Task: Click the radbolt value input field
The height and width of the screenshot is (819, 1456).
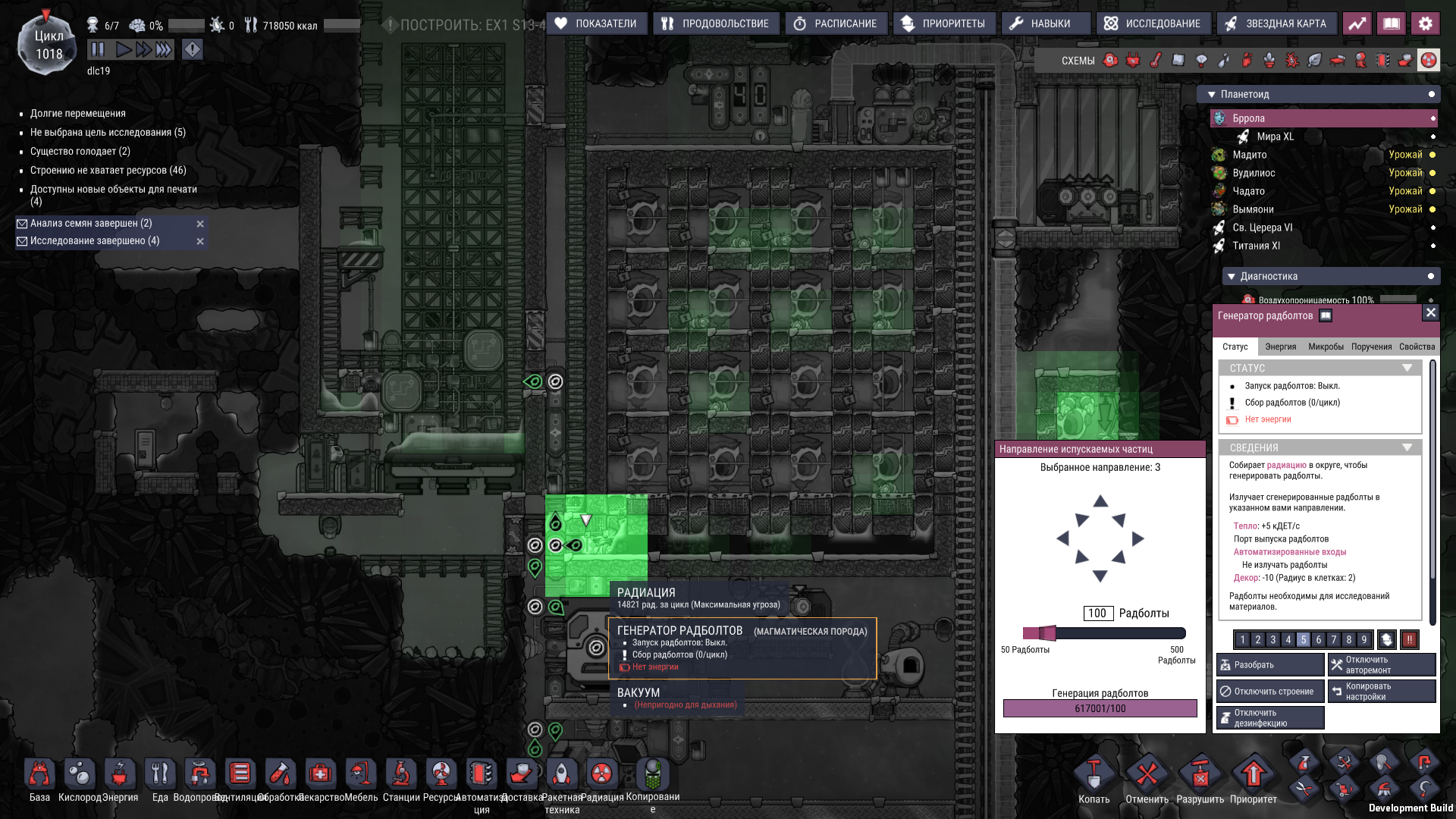Action: [x=1097, y=613]
